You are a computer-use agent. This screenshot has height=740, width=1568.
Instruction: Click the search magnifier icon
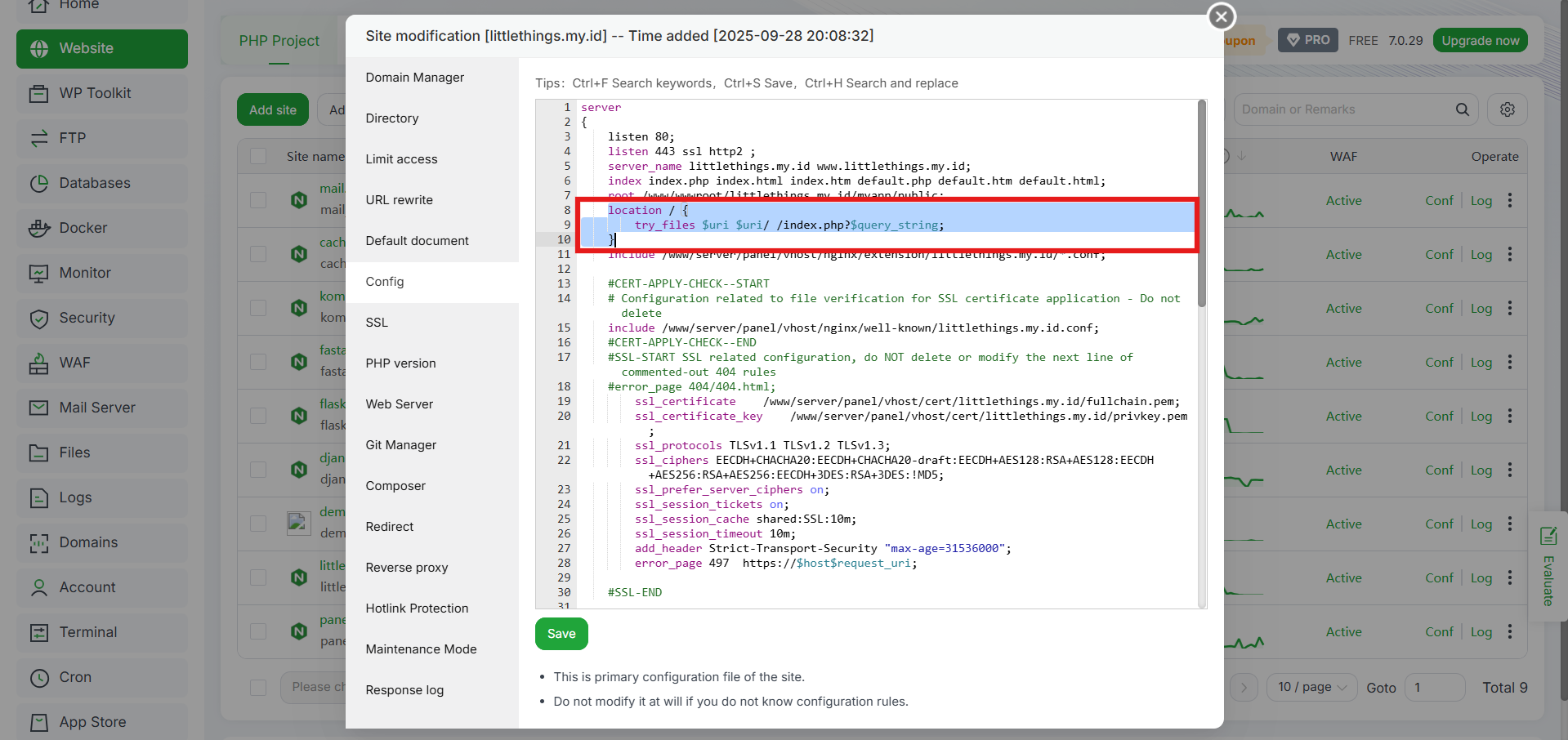point(1463,109)
